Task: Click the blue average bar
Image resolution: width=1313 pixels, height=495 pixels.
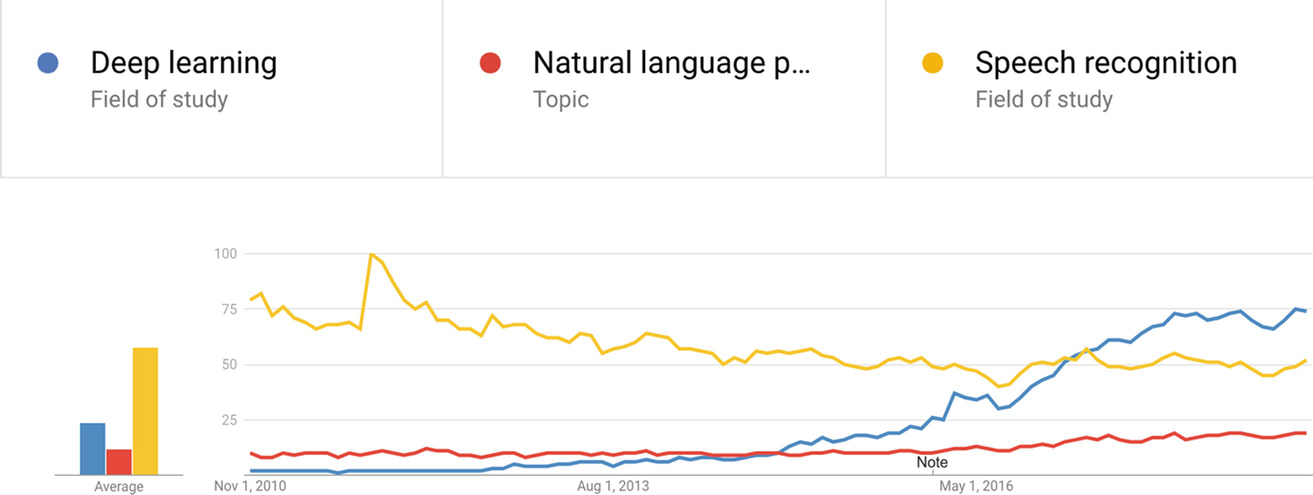Action: pos(93,448)
